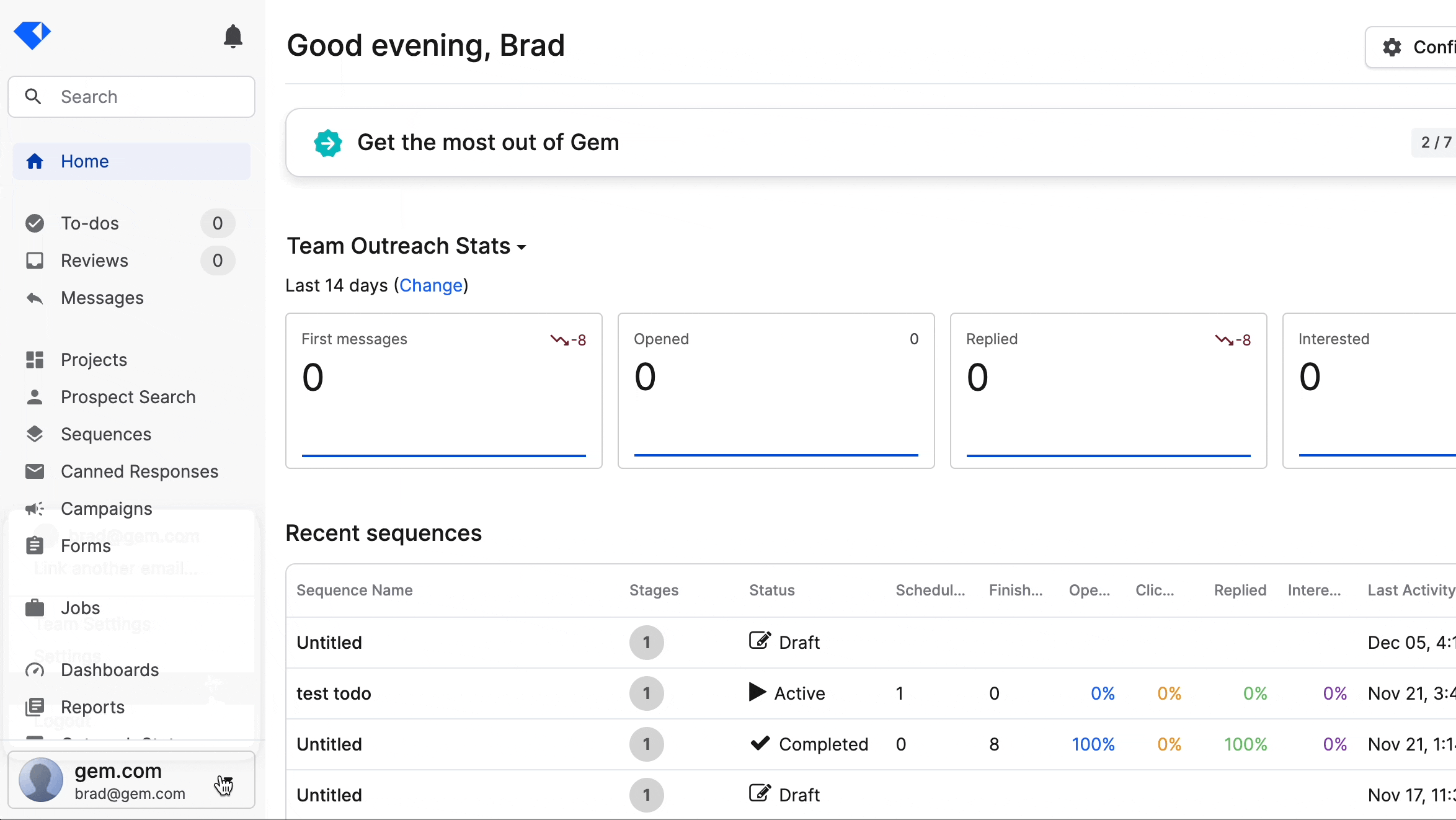Click the Campaigns megaphone icon
Screen dimensions: 1456x820
(35, 509)
